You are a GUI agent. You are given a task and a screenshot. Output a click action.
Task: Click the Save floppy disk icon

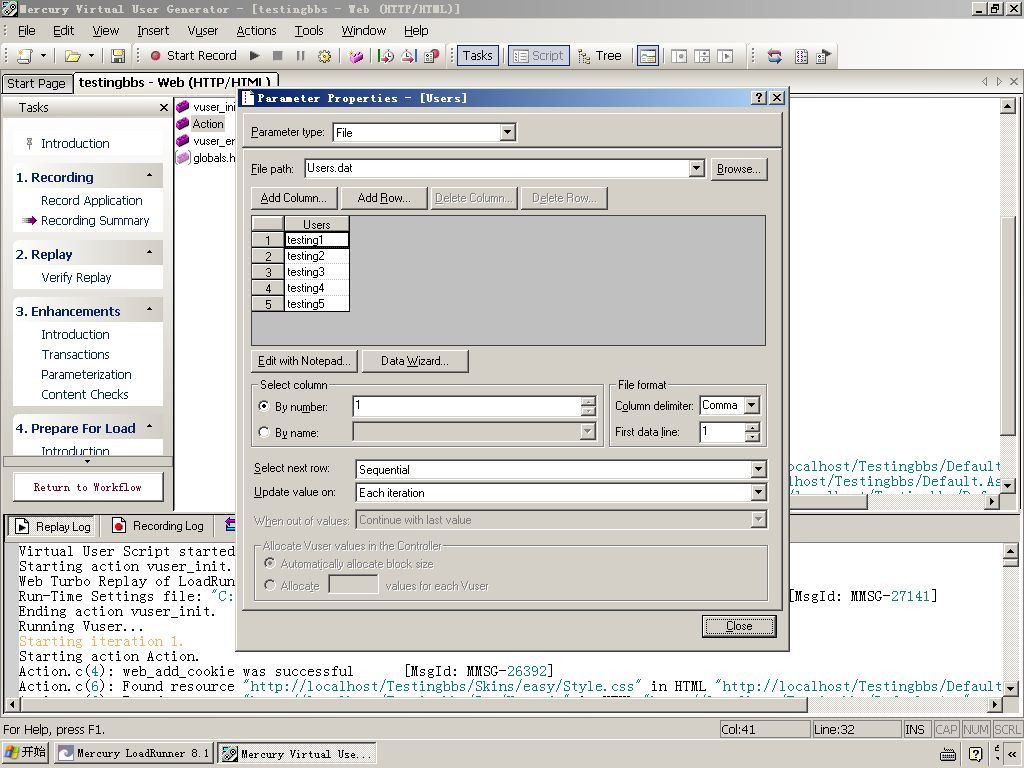(x=118, y=56)
